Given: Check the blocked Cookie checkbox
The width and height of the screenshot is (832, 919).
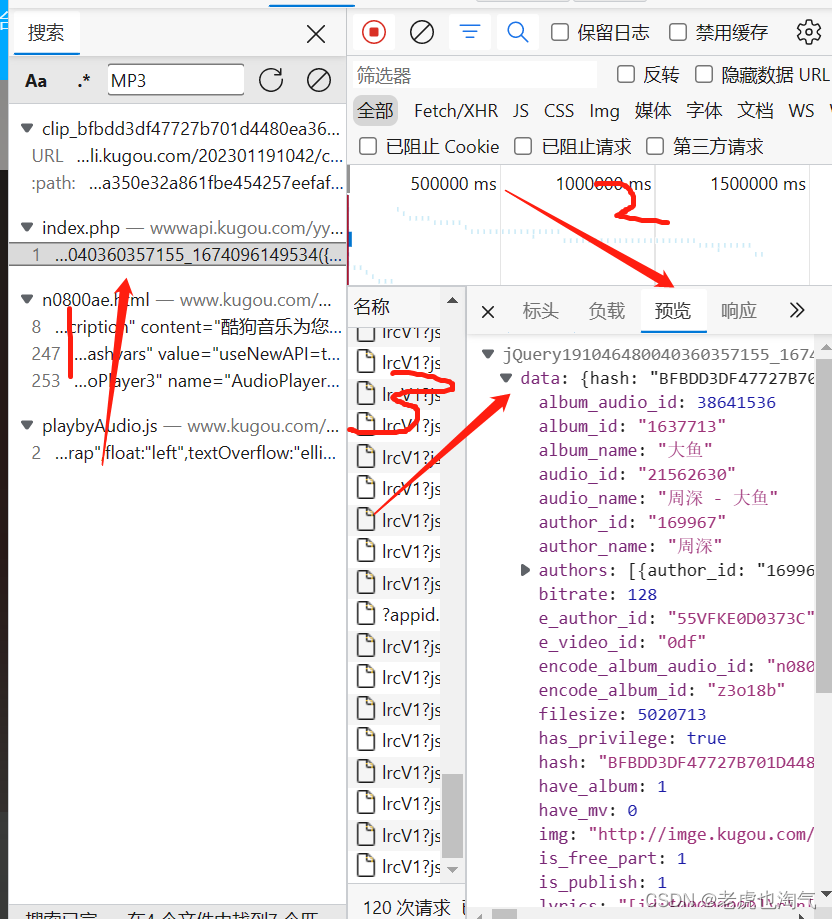Looking at the screenshot, I should pos(368,146).
